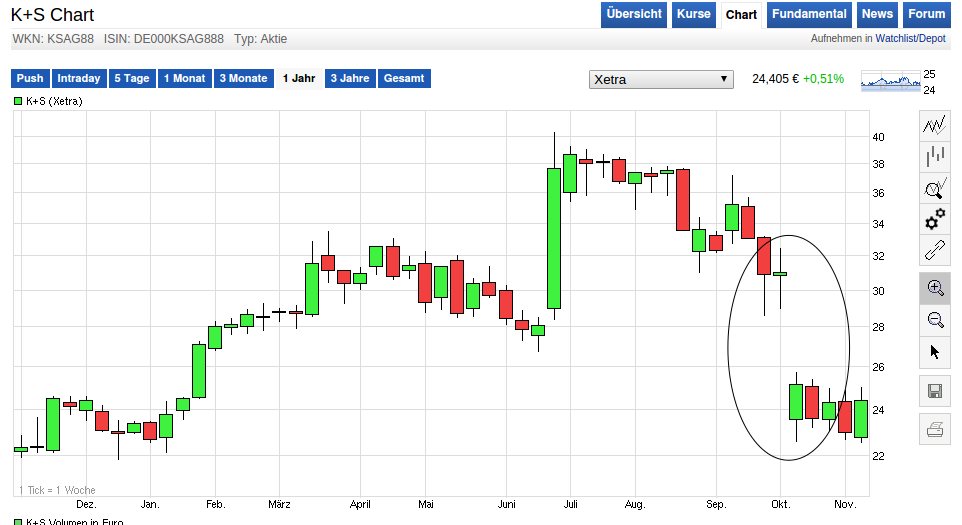The width and height of the screenshot is (962, 525).
Task: Switch to the Kurse tab
Action: [x=693, y=14]
